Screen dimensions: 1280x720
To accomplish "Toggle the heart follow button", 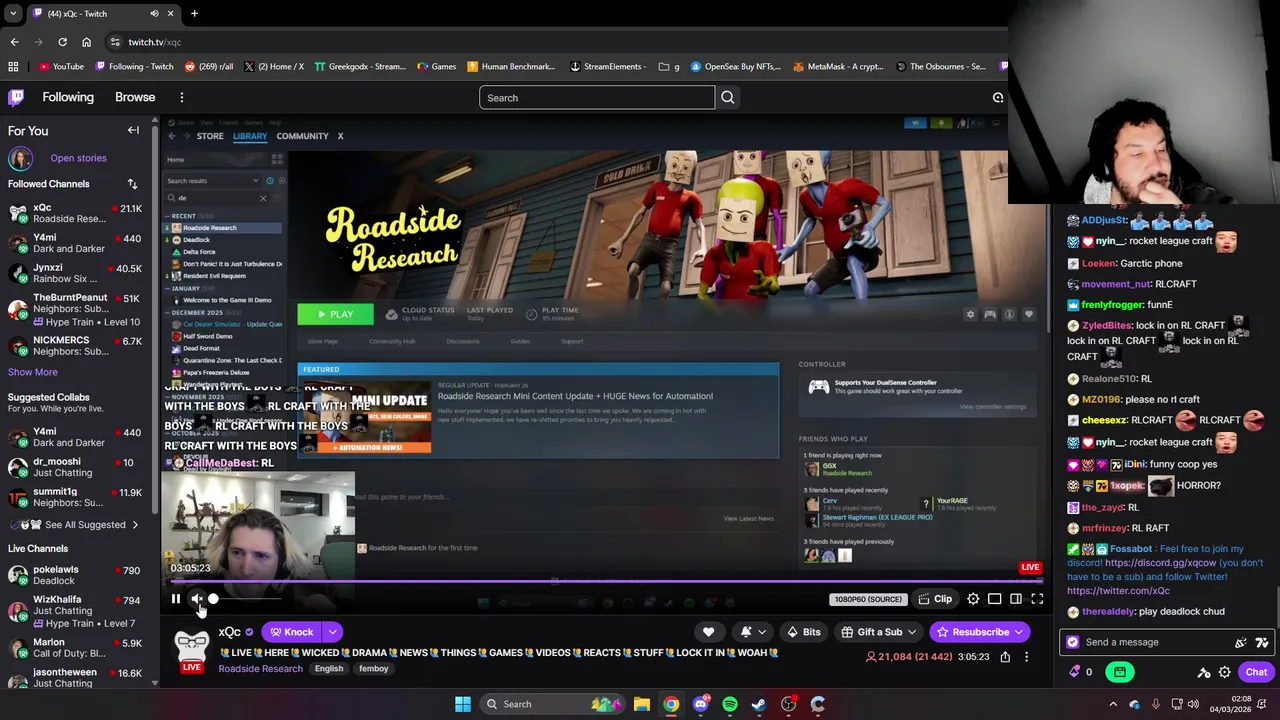I will click(708, 632).
